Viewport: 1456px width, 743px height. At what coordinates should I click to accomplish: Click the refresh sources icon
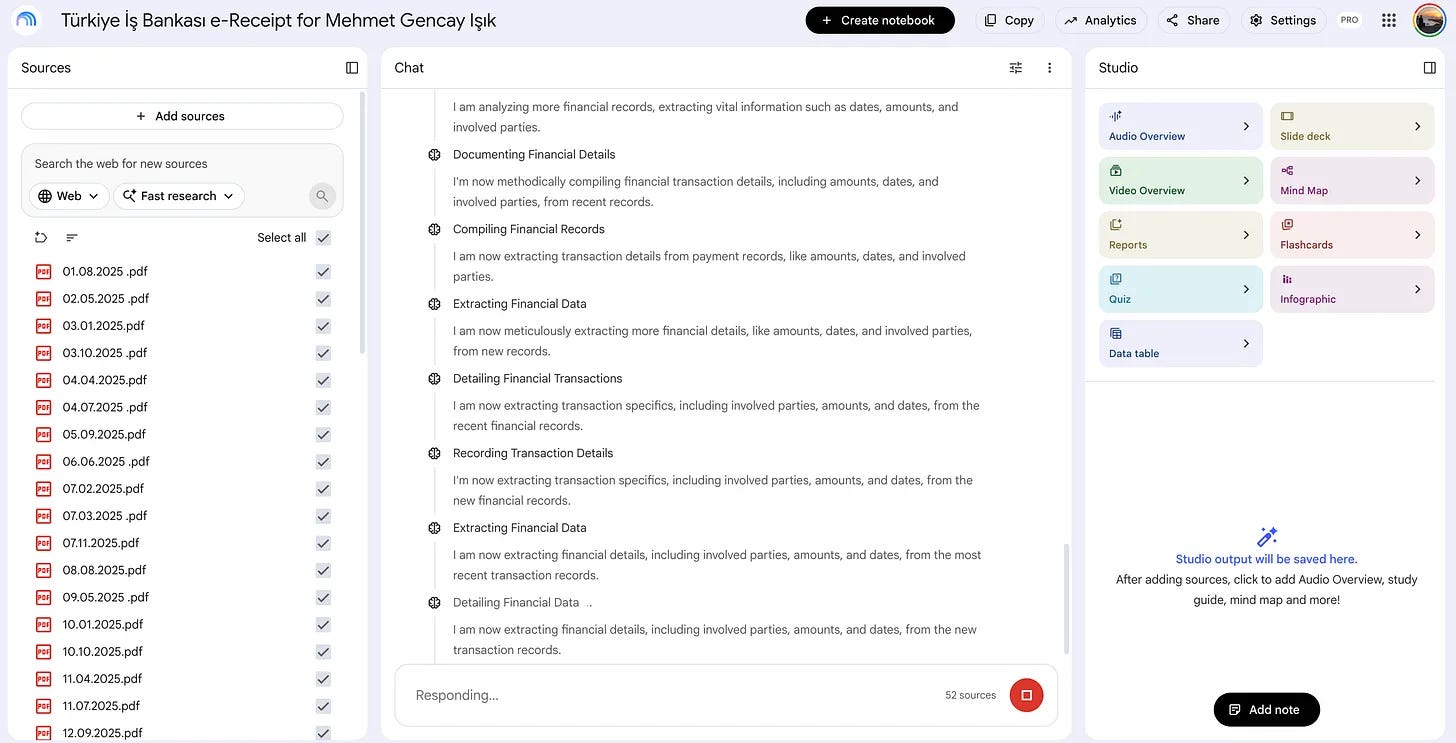(41, 237)
